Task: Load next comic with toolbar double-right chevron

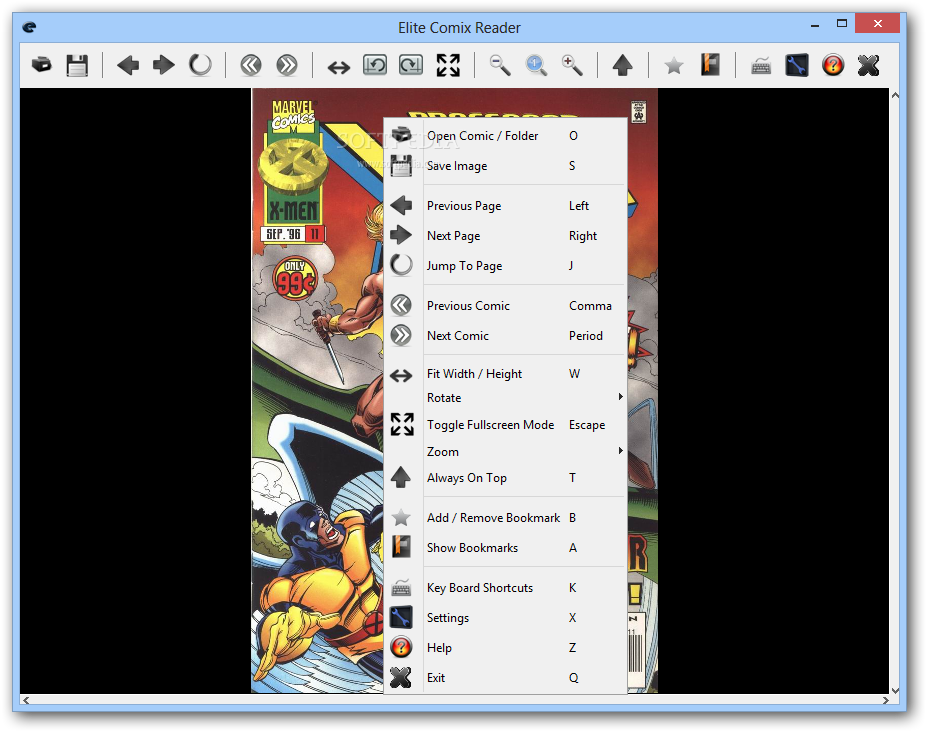Action: [x=287, y=64]
